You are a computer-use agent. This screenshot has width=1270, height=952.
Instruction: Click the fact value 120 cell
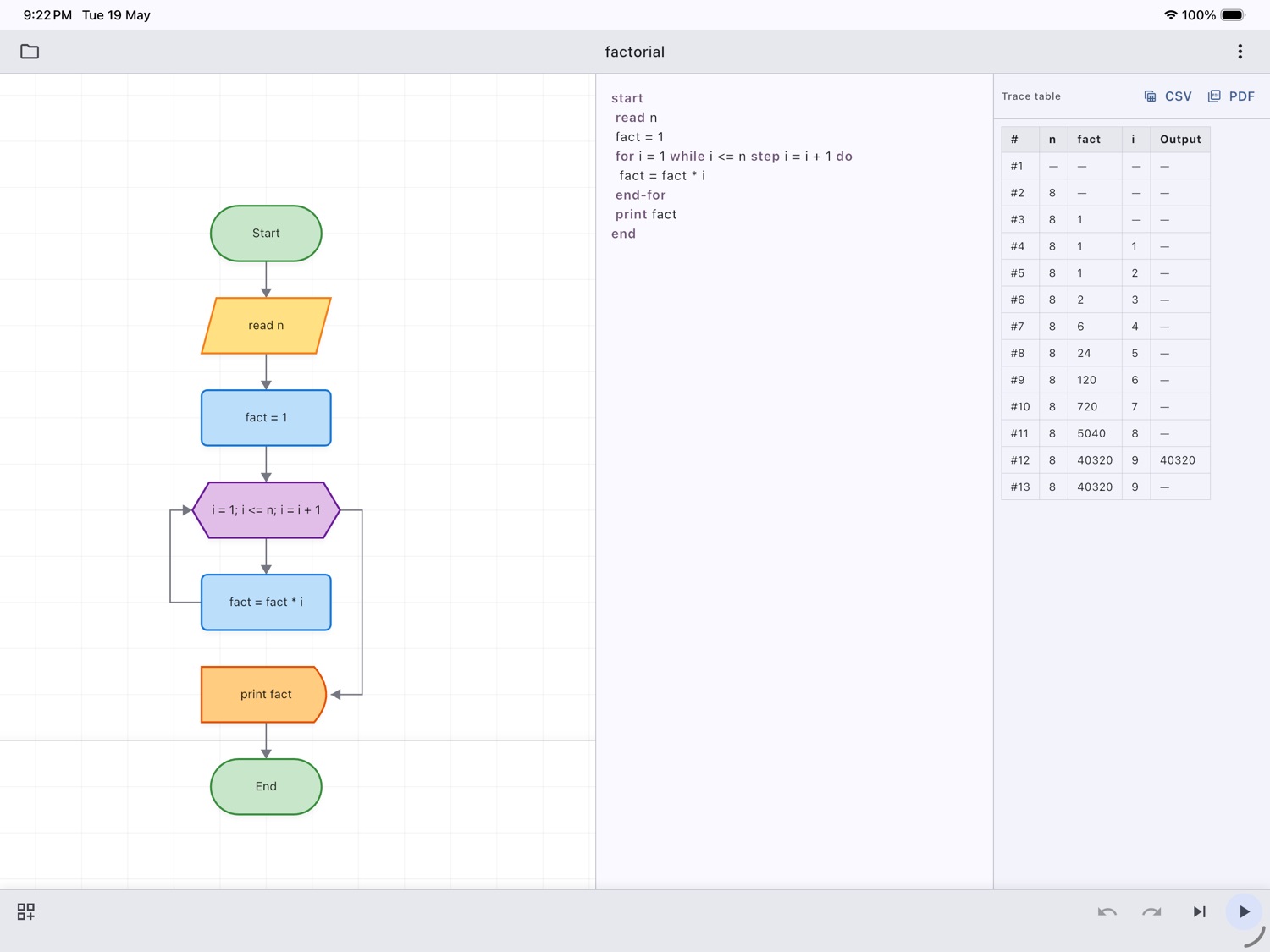pos(1095,381)
